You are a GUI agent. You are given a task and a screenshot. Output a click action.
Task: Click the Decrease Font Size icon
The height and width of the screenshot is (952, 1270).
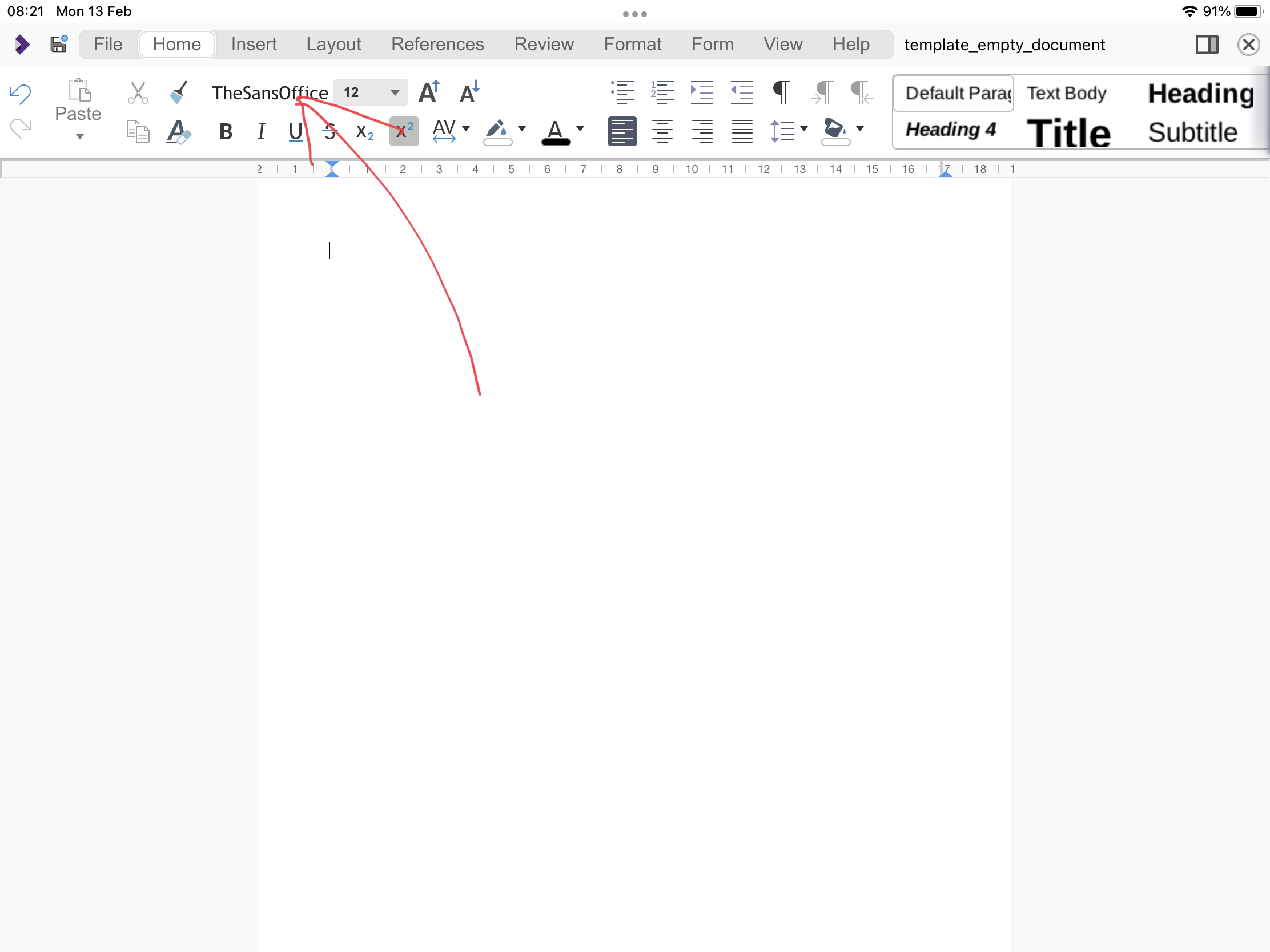(x=469, y=92)
